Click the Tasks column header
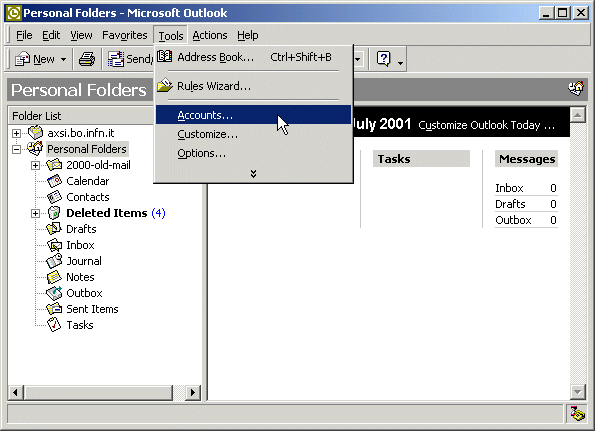595x431 pixels. tap(421, 159)
